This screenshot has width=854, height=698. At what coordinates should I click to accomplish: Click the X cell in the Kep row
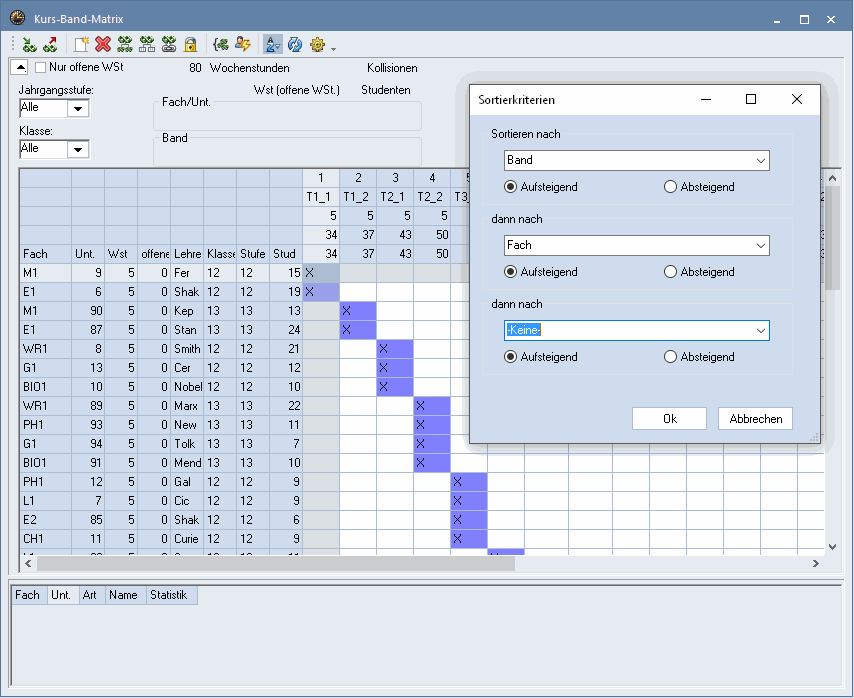[x=358, y=311]
